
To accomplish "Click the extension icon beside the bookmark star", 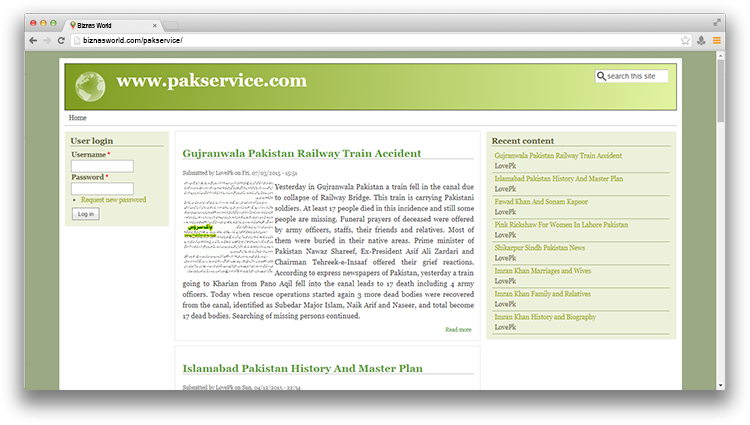I will click(701, 40).
